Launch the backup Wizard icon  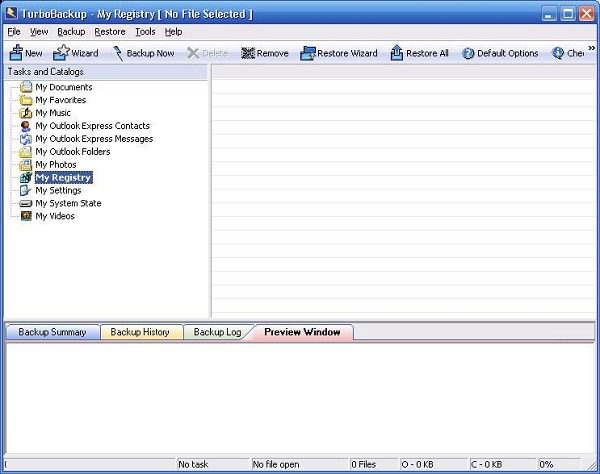coord(61,53)
